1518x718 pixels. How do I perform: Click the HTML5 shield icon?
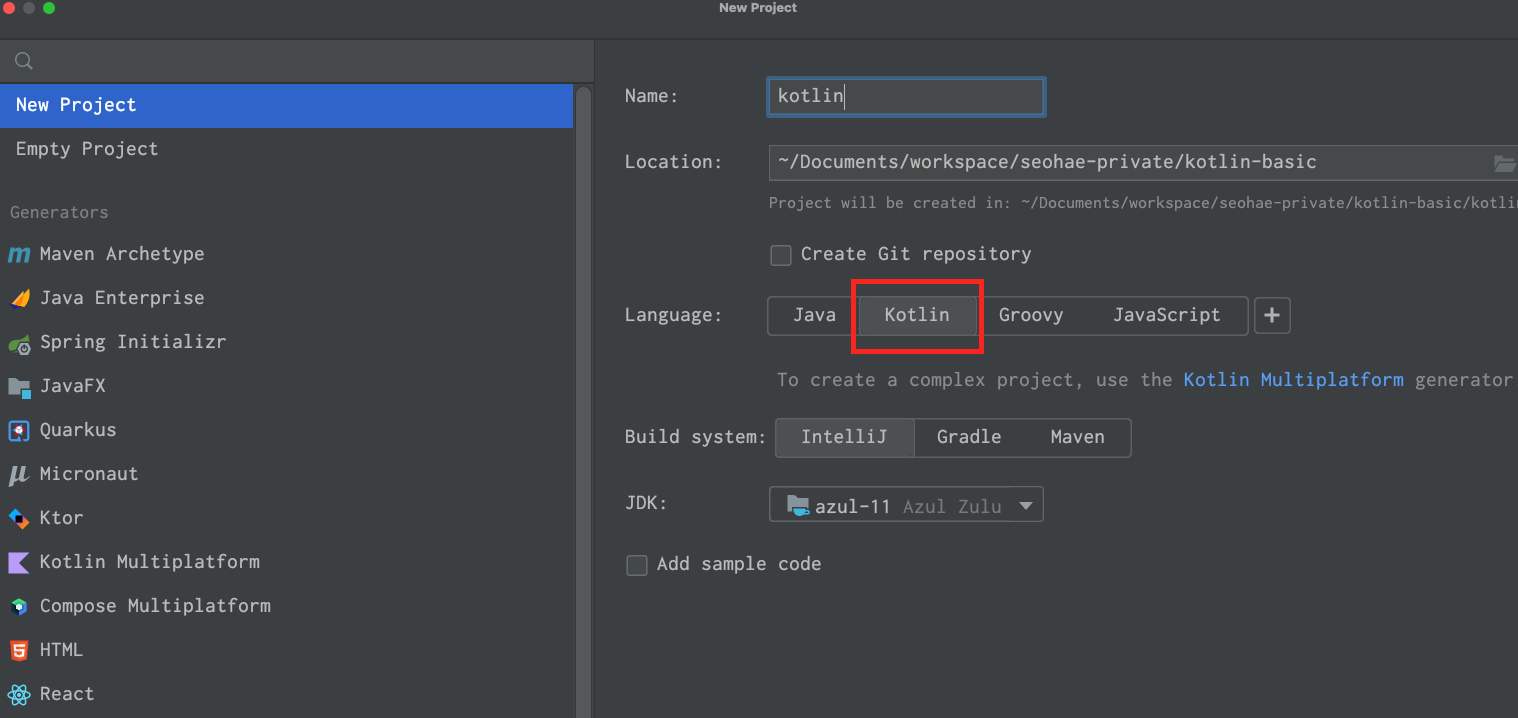(x=19, y=651)
